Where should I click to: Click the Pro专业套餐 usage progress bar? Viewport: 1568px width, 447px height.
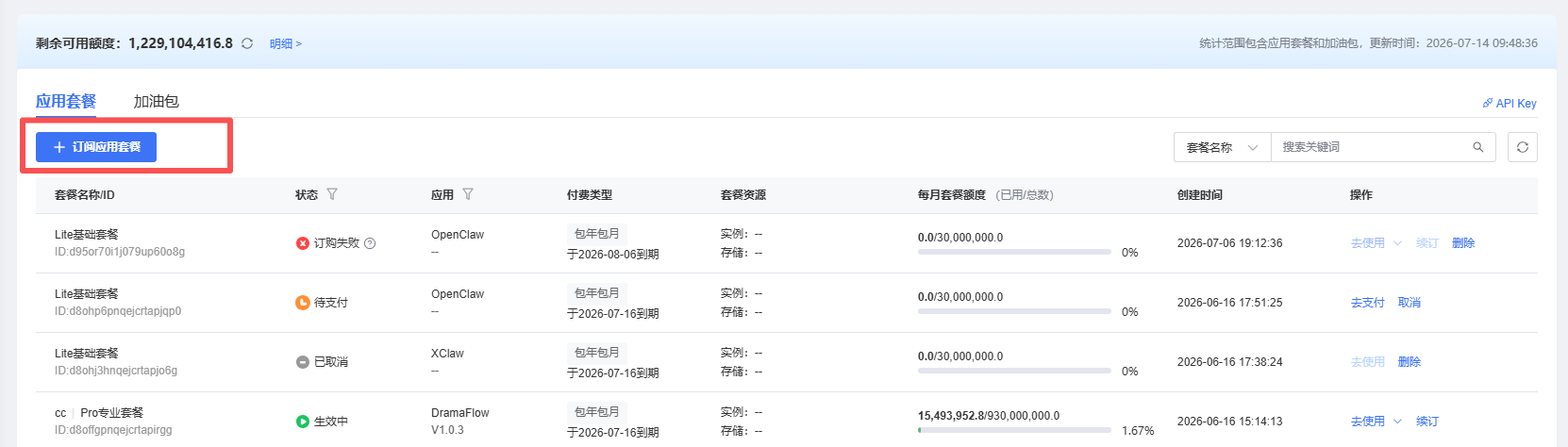pos(1014,430)
